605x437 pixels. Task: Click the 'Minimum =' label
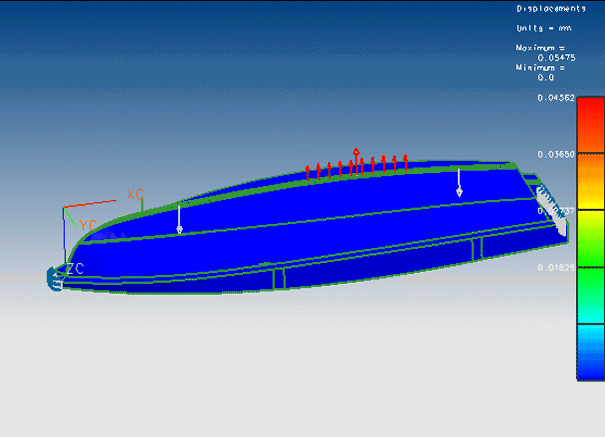(540, 67)
